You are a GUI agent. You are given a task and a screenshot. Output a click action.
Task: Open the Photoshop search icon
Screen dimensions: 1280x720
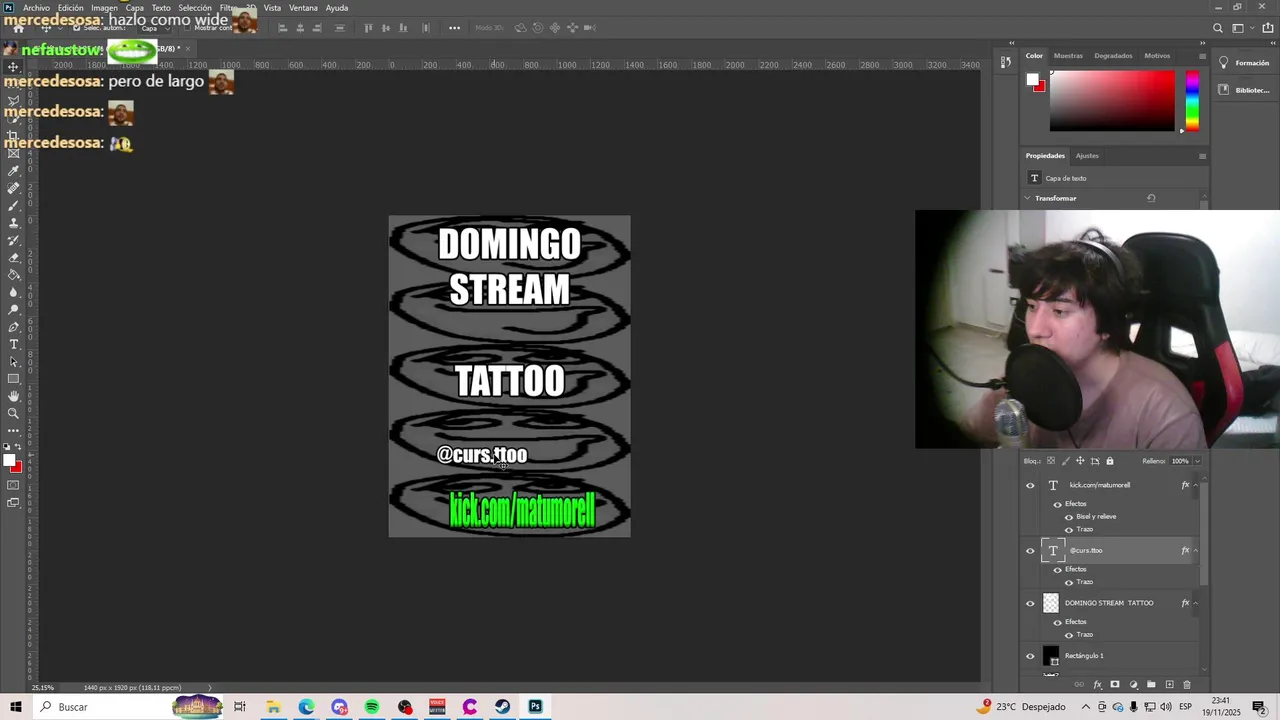tap(1217, 28)
